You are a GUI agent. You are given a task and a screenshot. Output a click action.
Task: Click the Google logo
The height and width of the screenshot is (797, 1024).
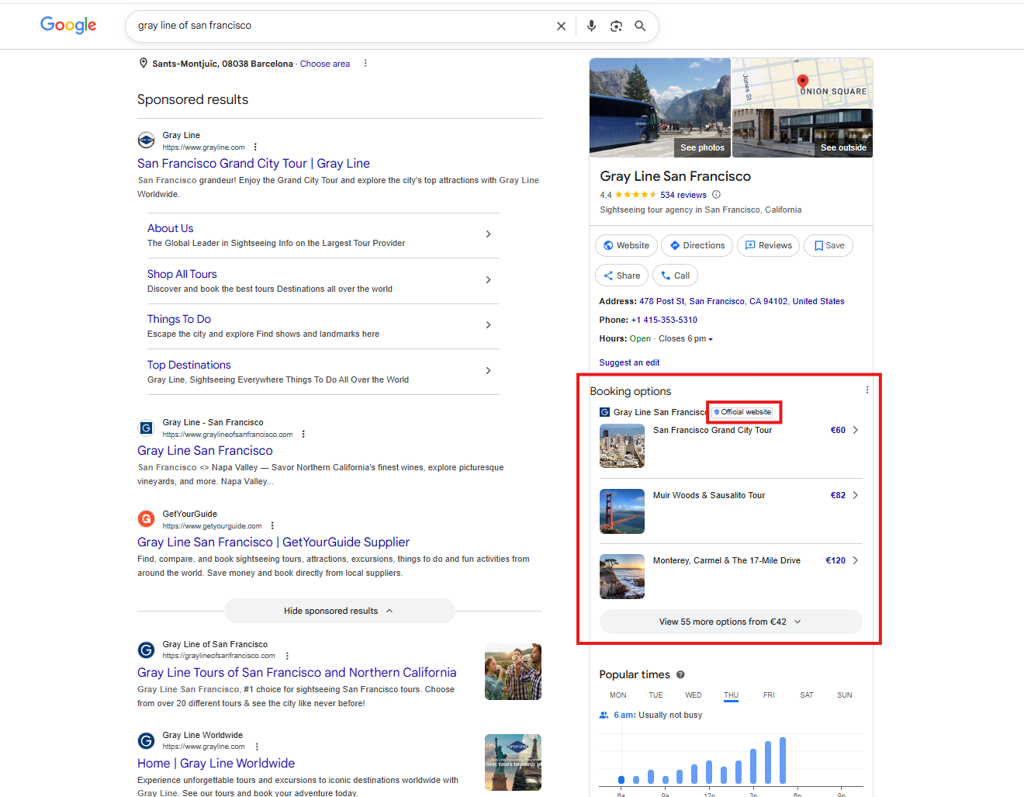pos(68,25)
